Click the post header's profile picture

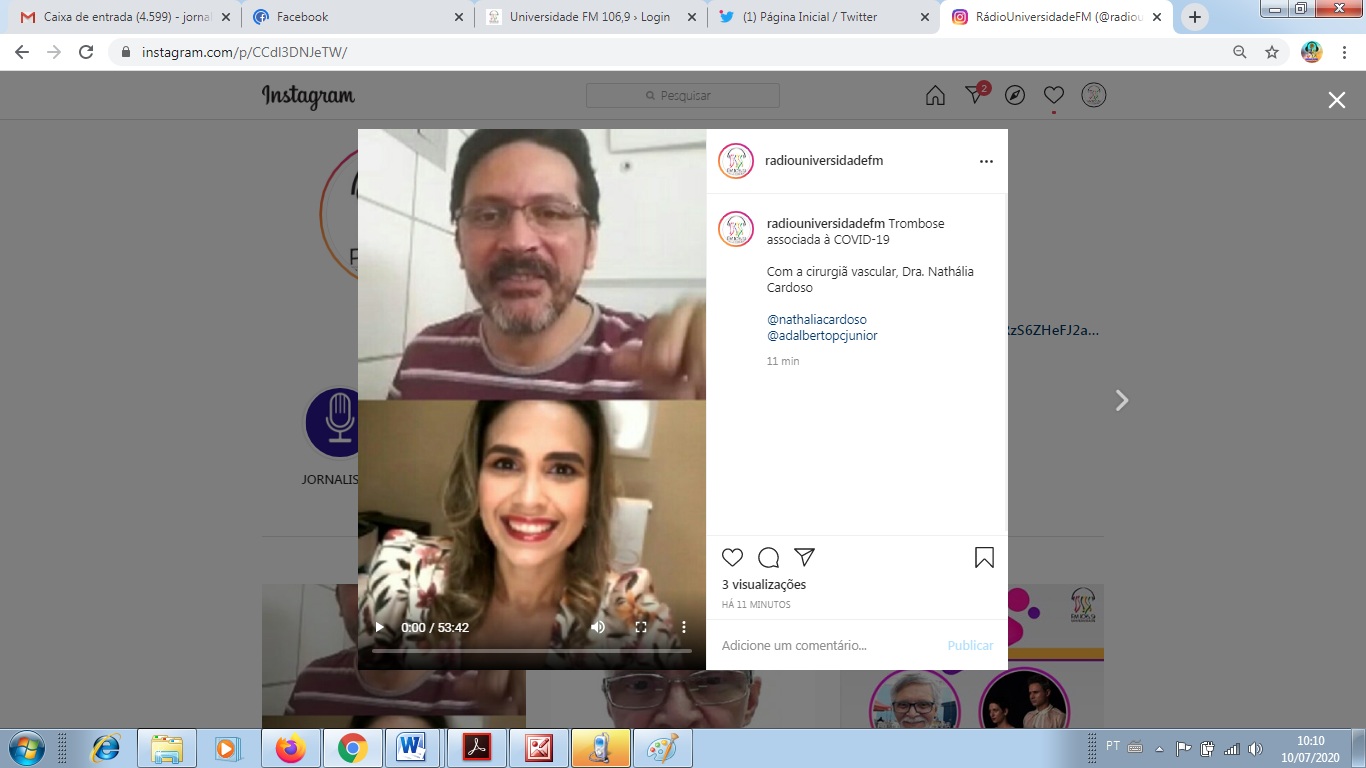coord(736,161)
